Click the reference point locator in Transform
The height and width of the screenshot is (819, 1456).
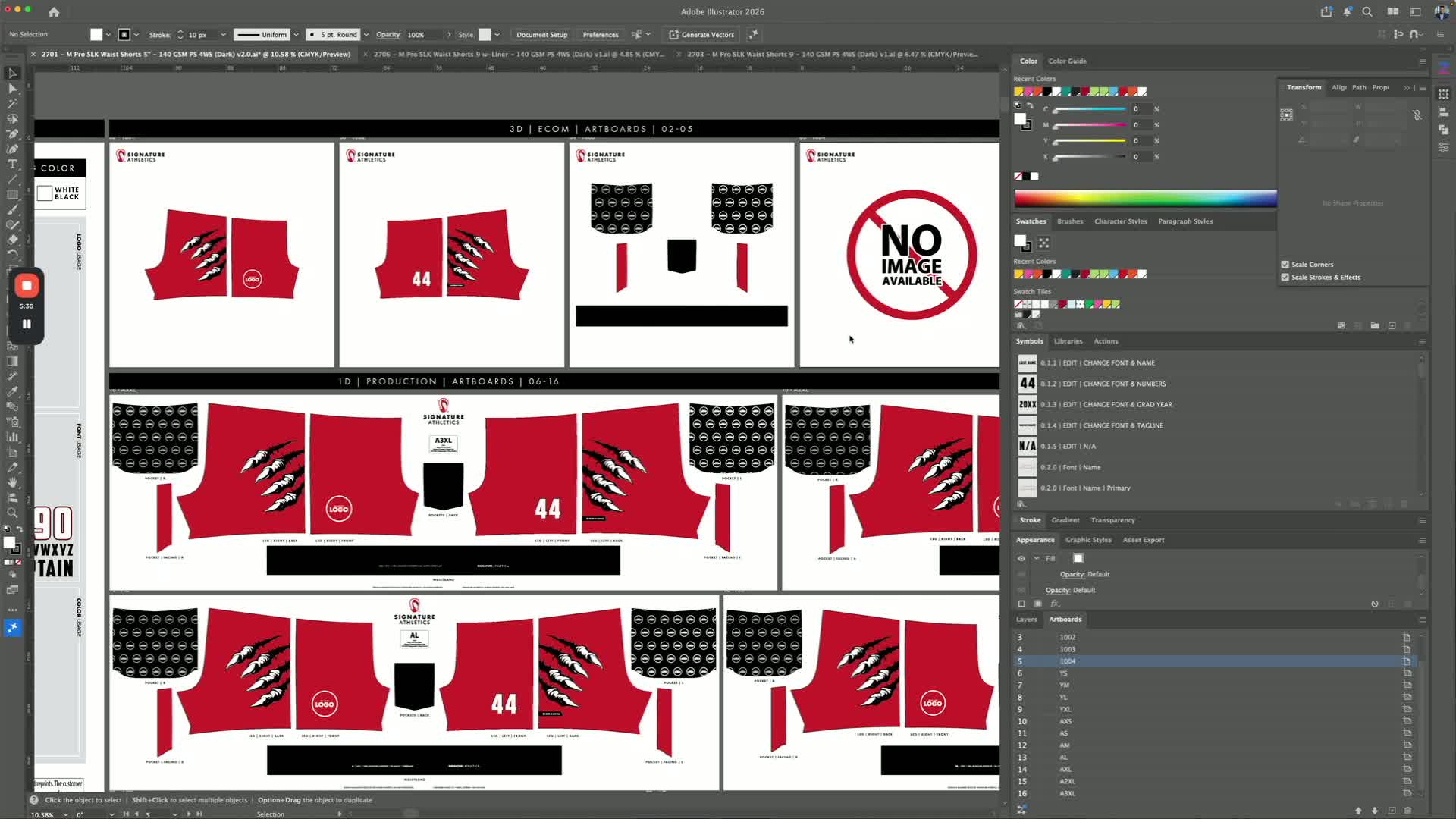pos(1287,115)
